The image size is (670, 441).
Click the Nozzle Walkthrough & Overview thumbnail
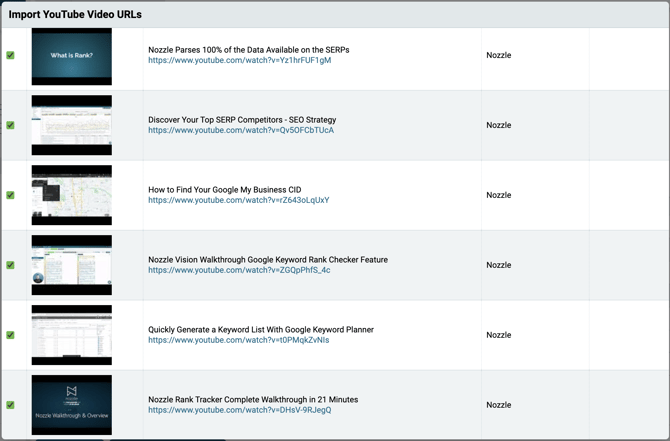72,405
